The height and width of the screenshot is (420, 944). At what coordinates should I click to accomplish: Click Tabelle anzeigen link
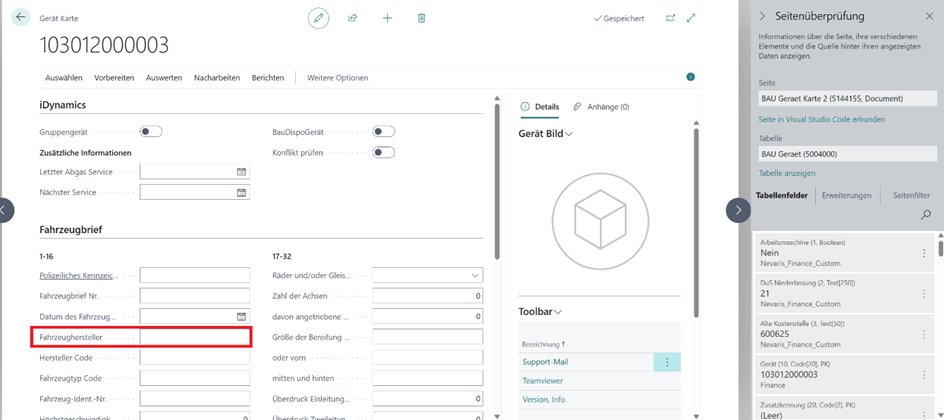pos(786,173)
